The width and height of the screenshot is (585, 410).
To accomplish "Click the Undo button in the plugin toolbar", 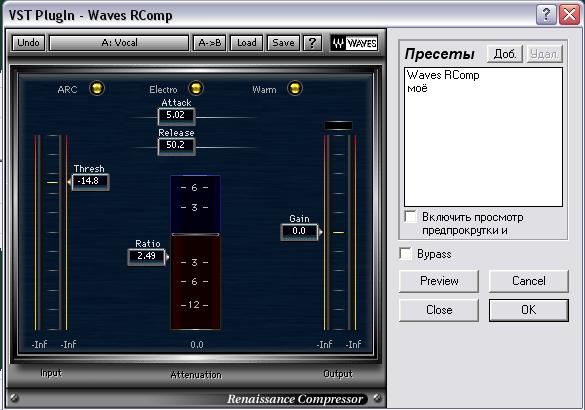I will [28, 43].
